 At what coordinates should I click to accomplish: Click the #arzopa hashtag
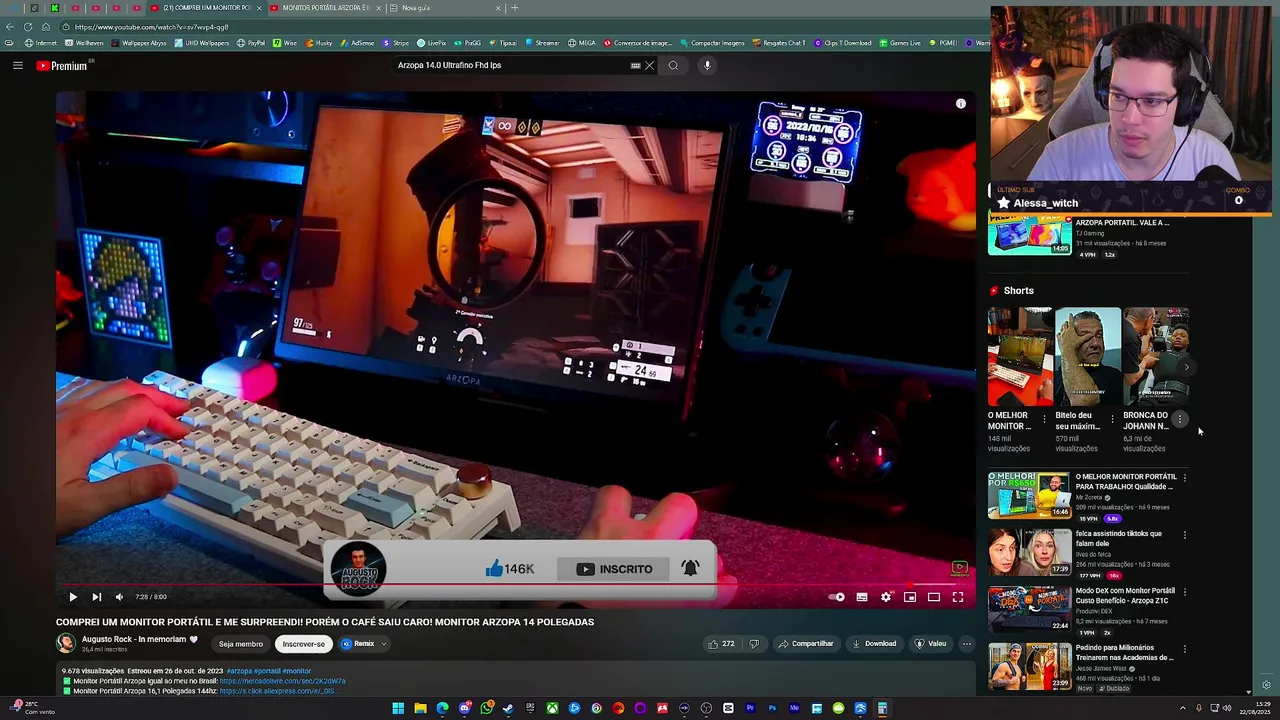239,671
